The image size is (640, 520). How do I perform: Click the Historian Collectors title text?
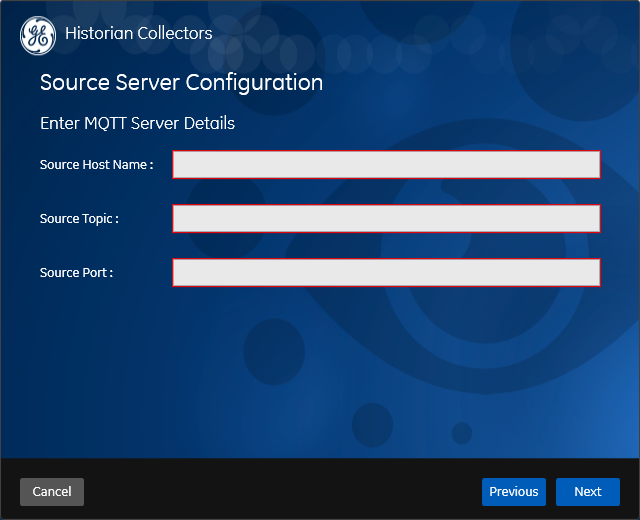[x=139, y=33]
